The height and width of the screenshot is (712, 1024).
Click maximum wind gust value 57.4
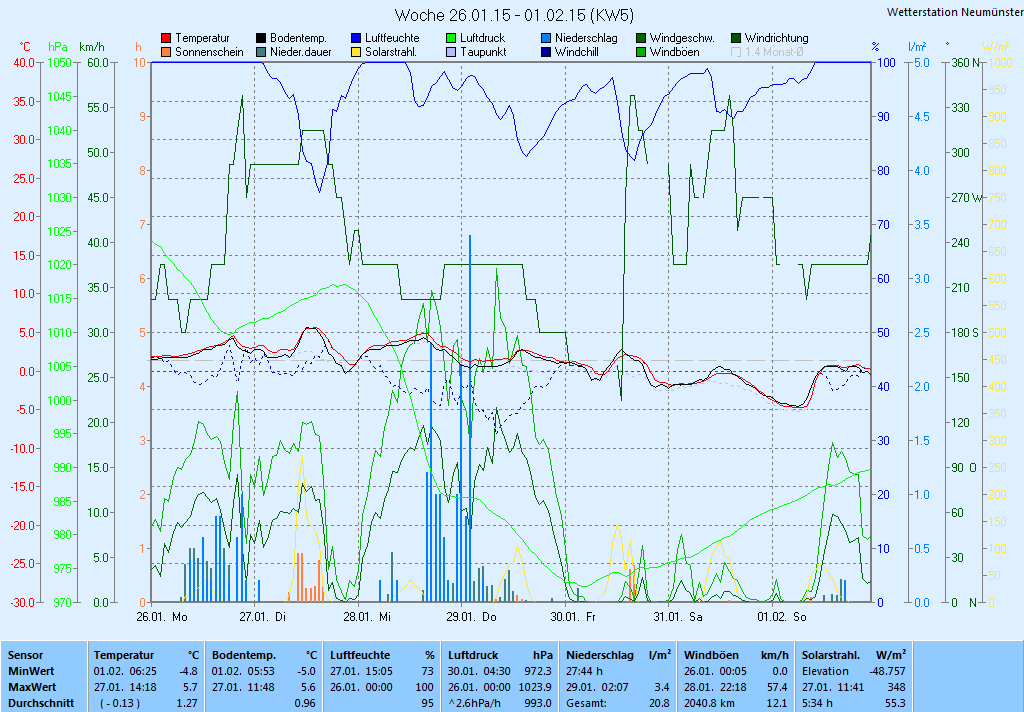click(x=777, y=687)
